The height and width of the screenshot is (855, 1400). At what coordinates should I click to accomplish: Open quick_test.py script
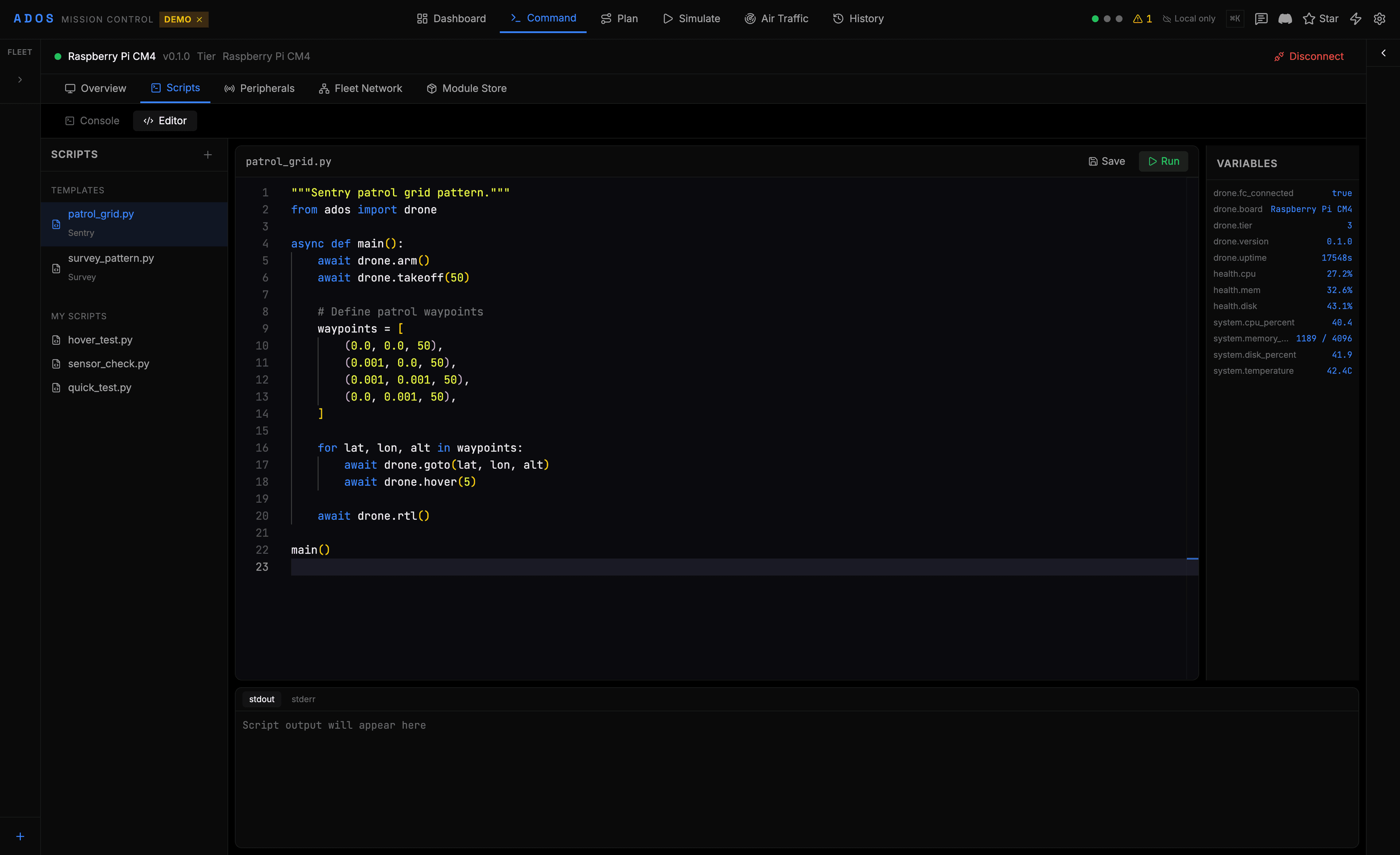click(134, 387)
